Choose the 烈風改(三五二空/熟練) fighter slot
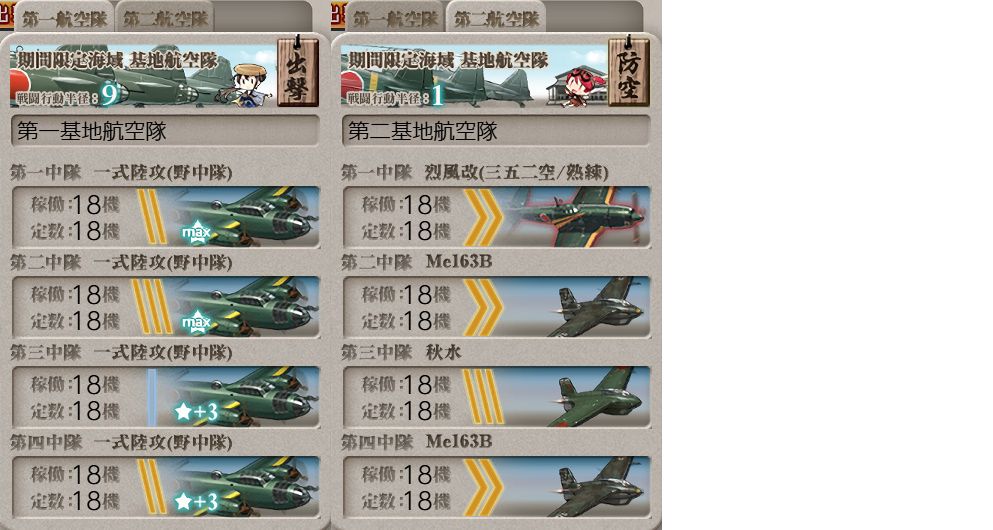This screenshot has height=530, width=993. coord(496,217)
